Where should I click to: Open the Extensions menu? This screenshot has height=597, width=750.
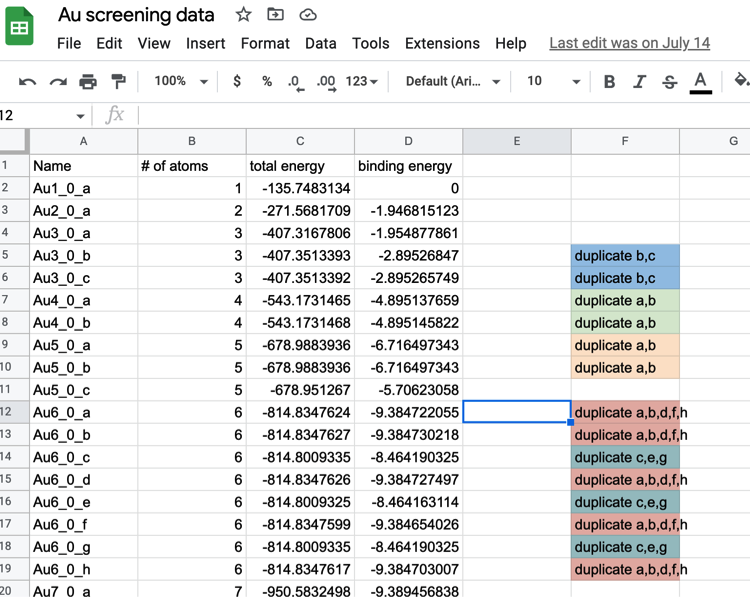pyautogui.click(x=442, y=43)
